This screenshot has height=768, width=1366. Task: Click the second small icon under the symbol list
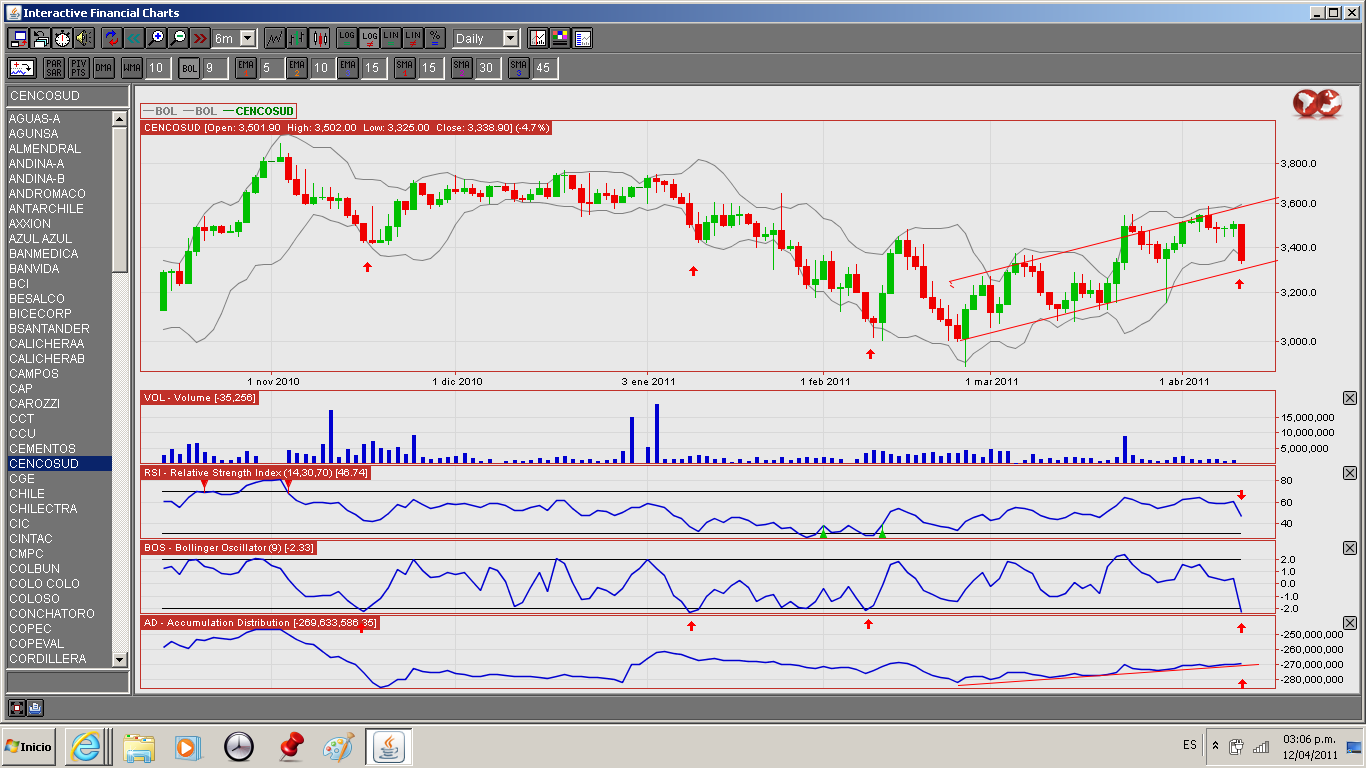coord(34,707)
